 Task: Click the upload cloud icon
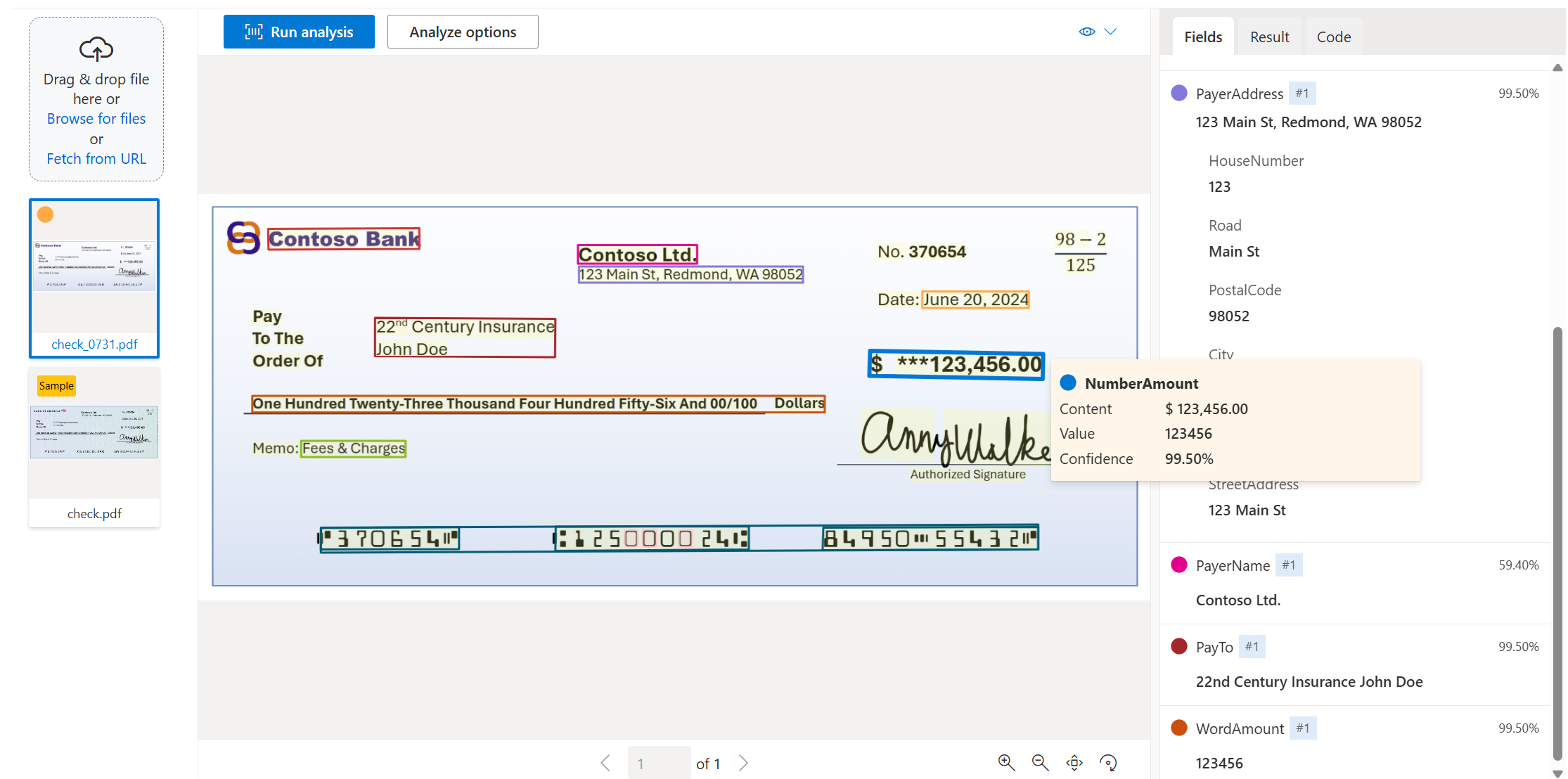point(97,48)
